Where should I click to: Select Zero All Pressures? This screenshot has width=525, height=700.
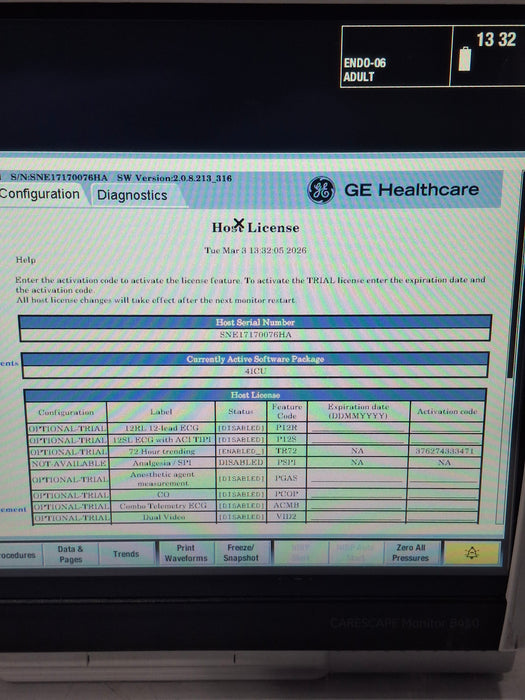[x=411, y=553]
